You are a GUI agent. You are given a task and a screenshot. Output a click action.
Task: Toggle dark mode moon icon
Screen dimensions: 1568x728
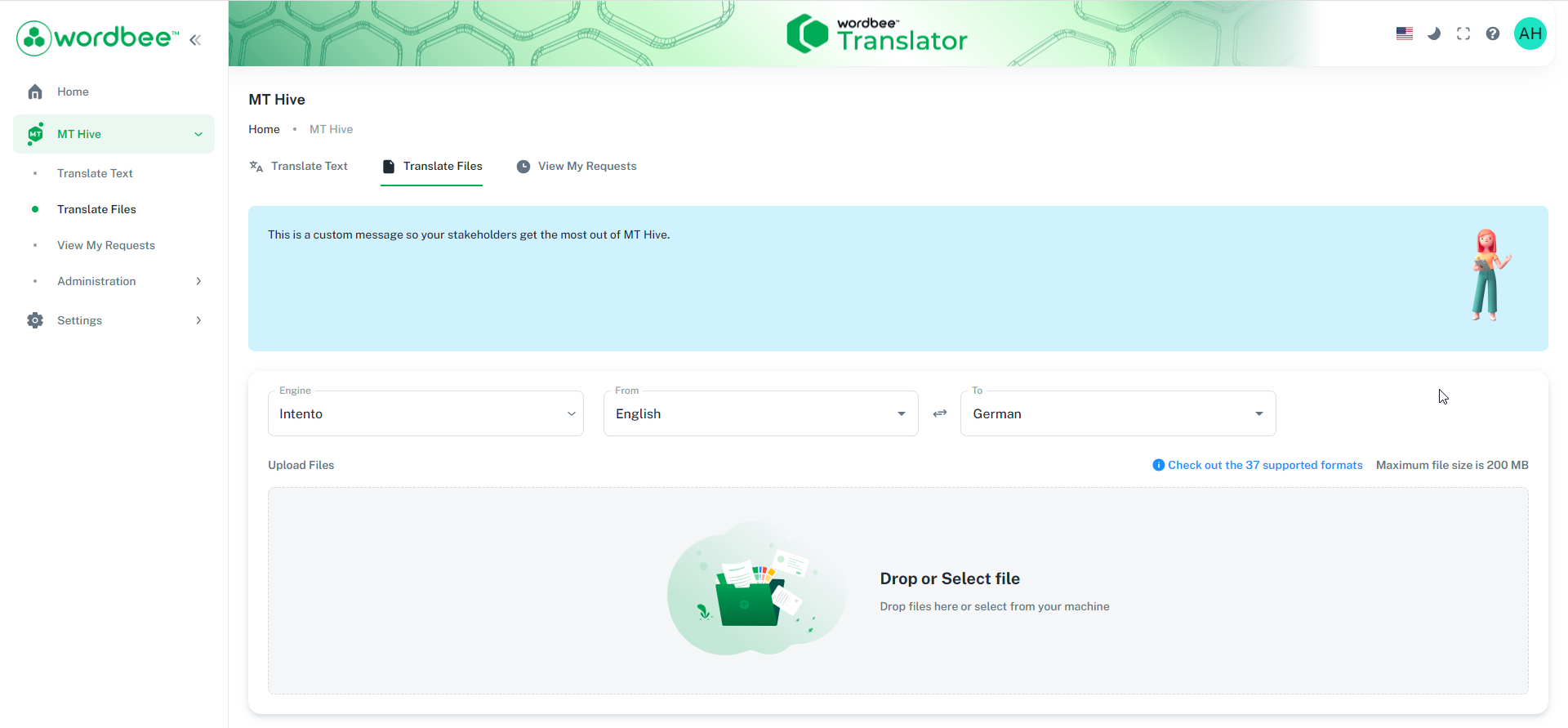pos(1433,33)
